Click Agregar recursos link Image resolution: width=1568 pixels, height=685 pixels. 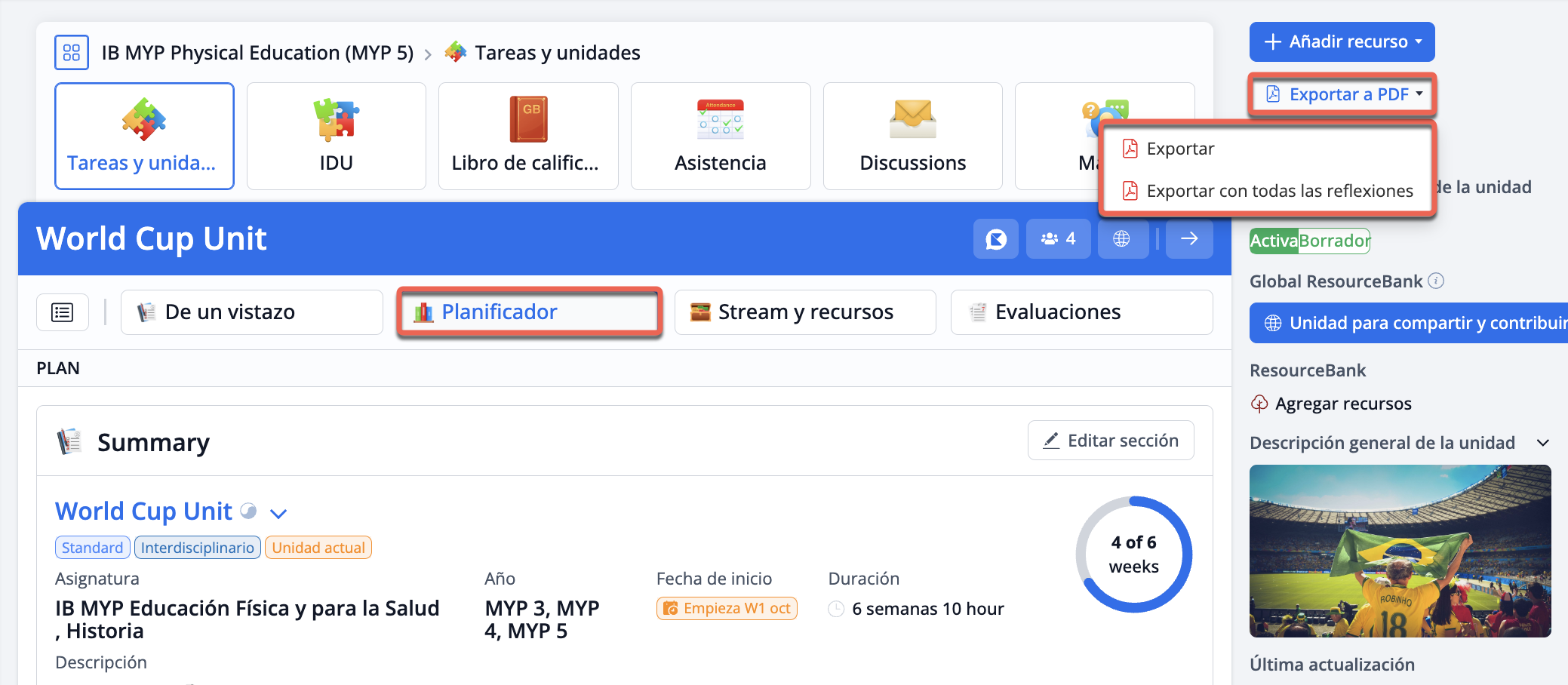1342,404
